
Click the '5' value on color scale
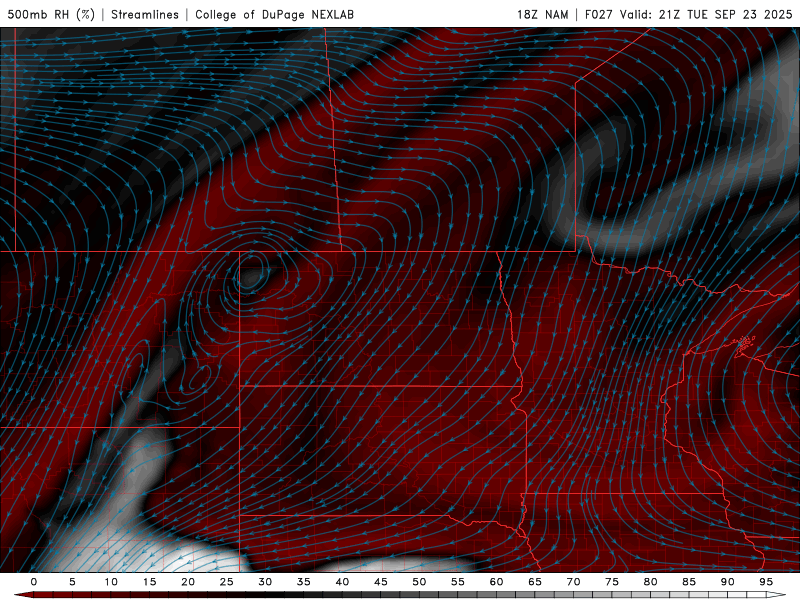coord(72,582)
